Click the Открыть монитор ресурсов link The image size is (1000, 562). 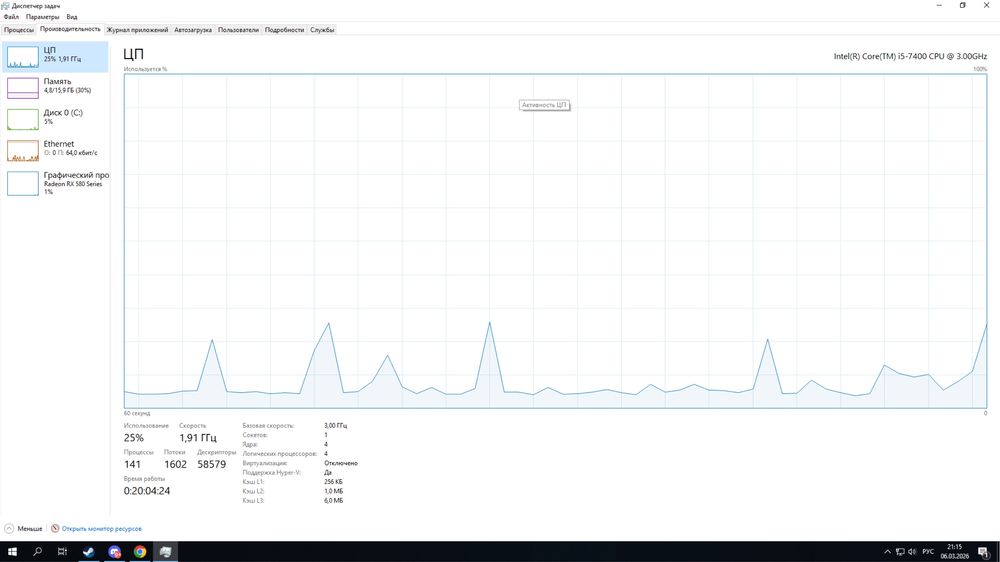[101, 528]
